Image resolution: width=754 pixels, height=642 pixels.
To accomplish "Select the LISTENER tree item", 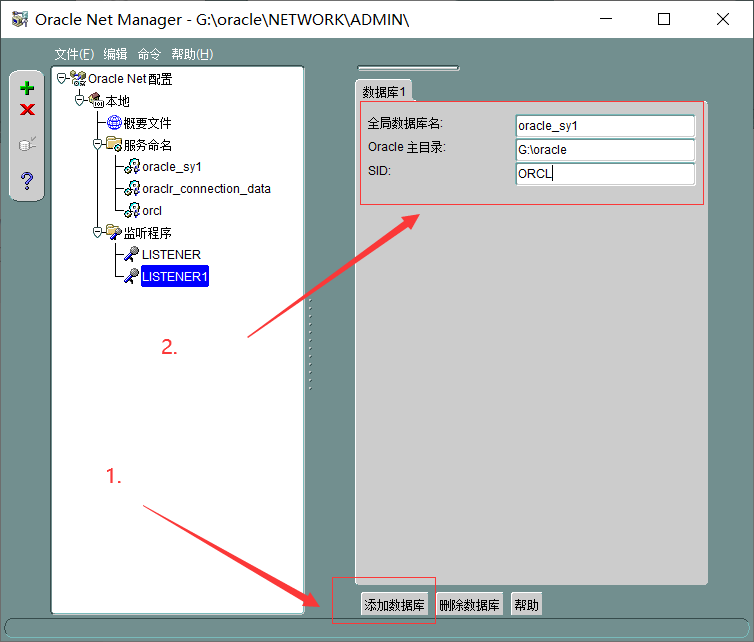I will pos(171,254).
